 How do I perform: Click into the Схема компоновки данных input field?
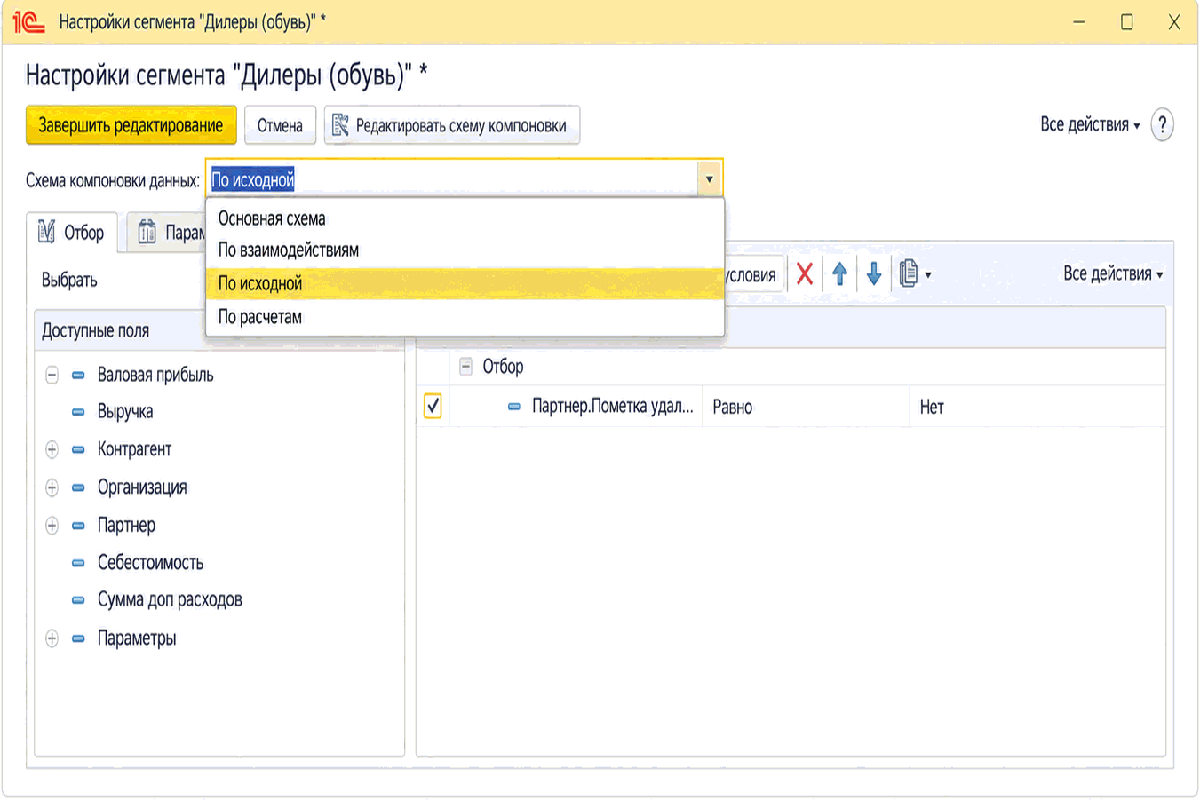point(453,180)
